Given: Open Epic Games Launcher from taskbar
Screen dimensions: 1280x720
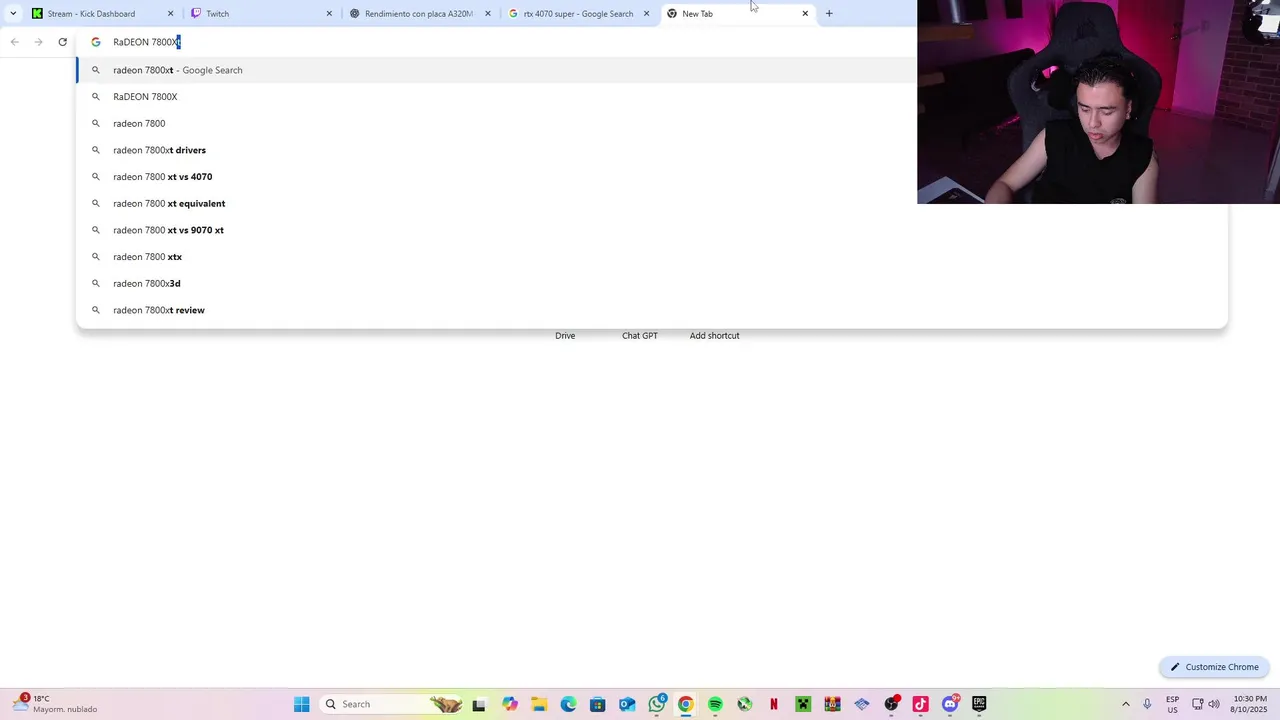Looking at the screenshot, I should pos(979,704).
